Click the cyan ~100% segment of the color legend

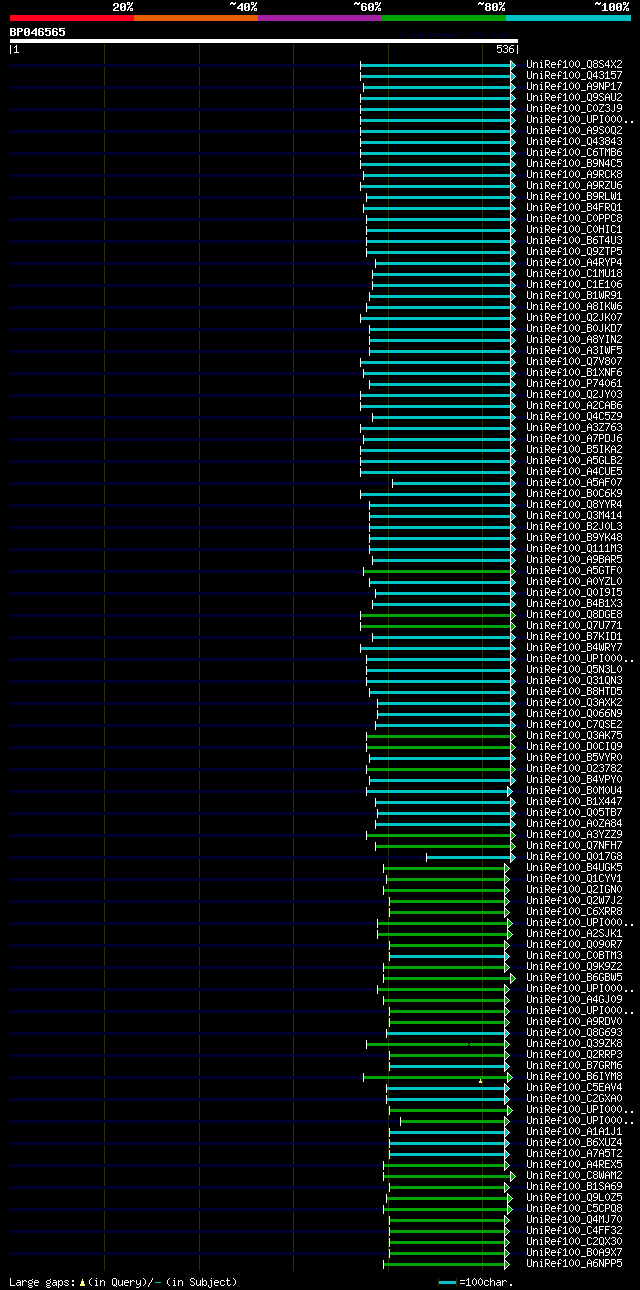pos(568,17)
